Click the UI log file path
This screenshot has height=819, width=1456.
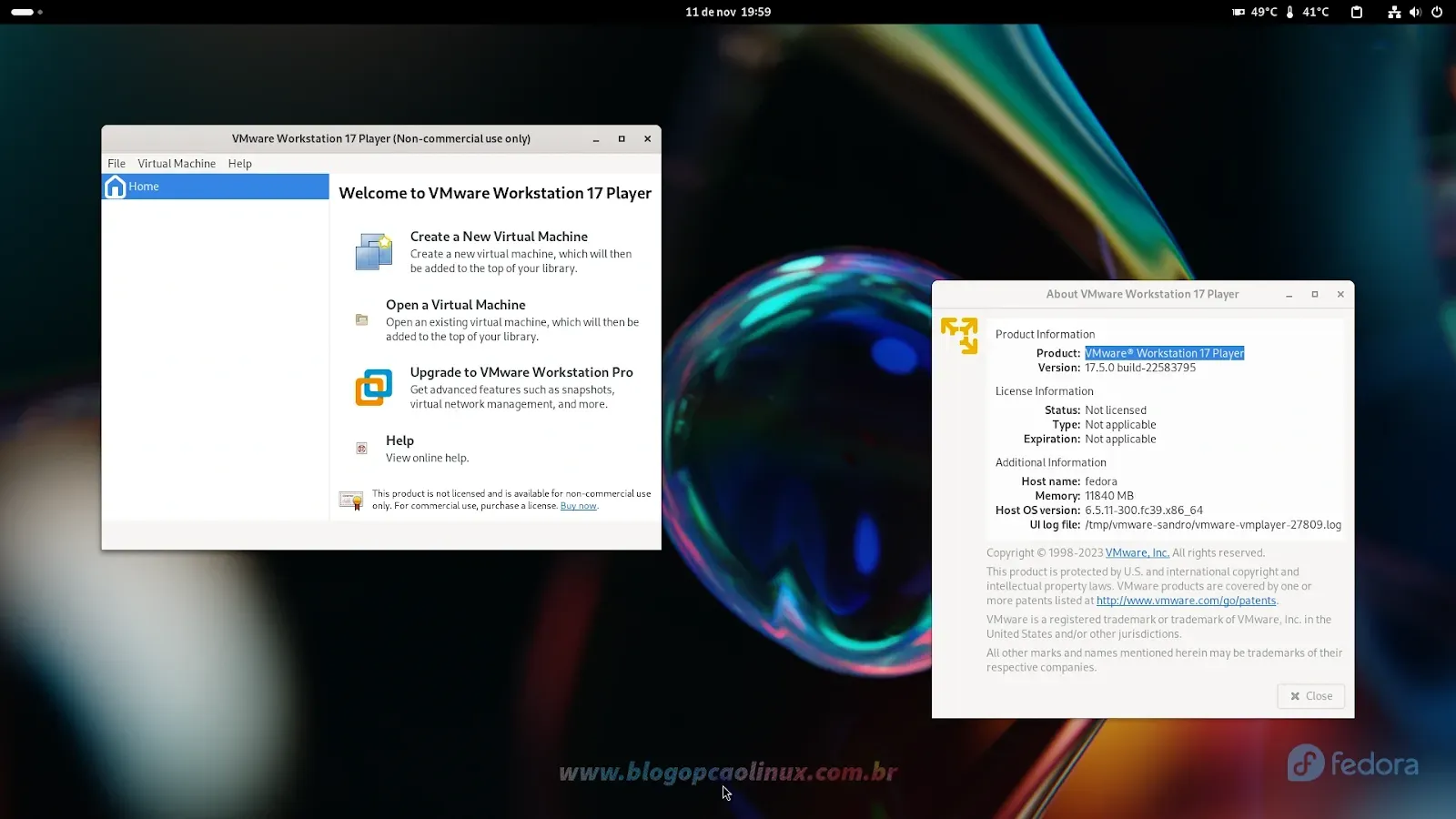(x=1213, y=525)
